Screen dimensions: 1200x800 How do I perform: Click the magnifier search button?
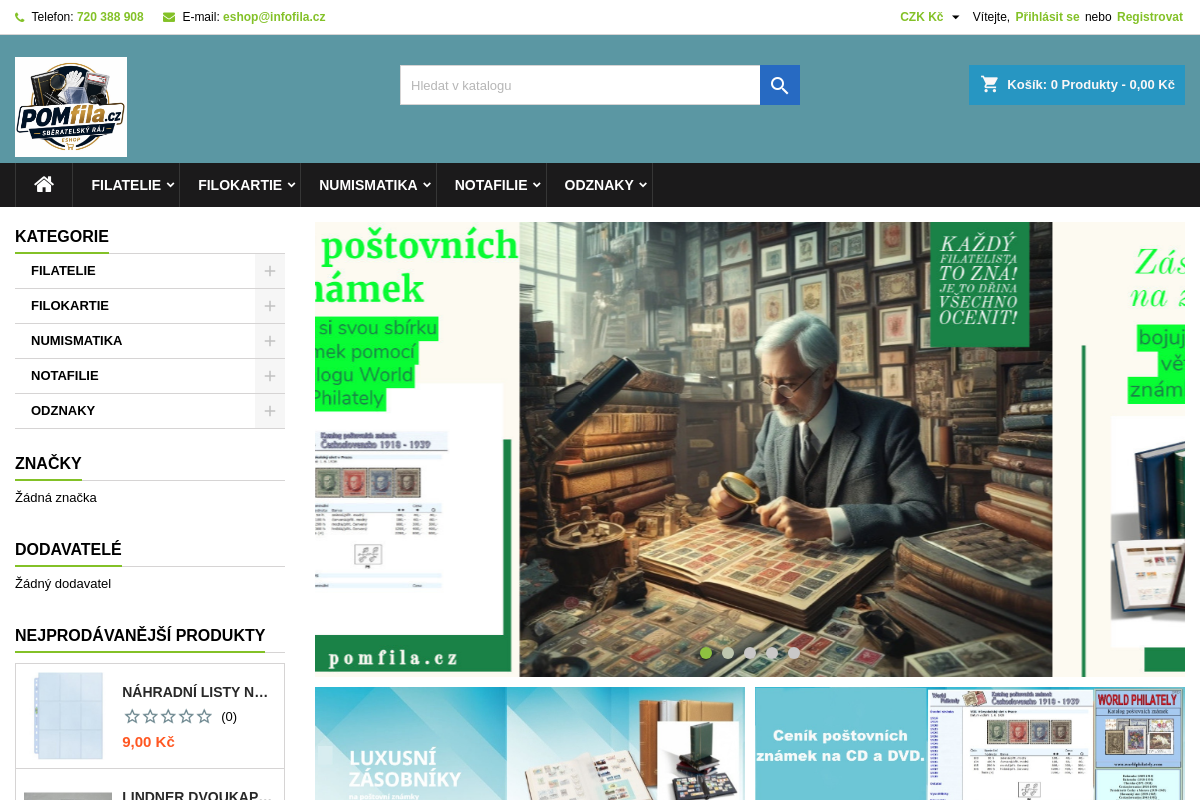[x=780, y=85]
